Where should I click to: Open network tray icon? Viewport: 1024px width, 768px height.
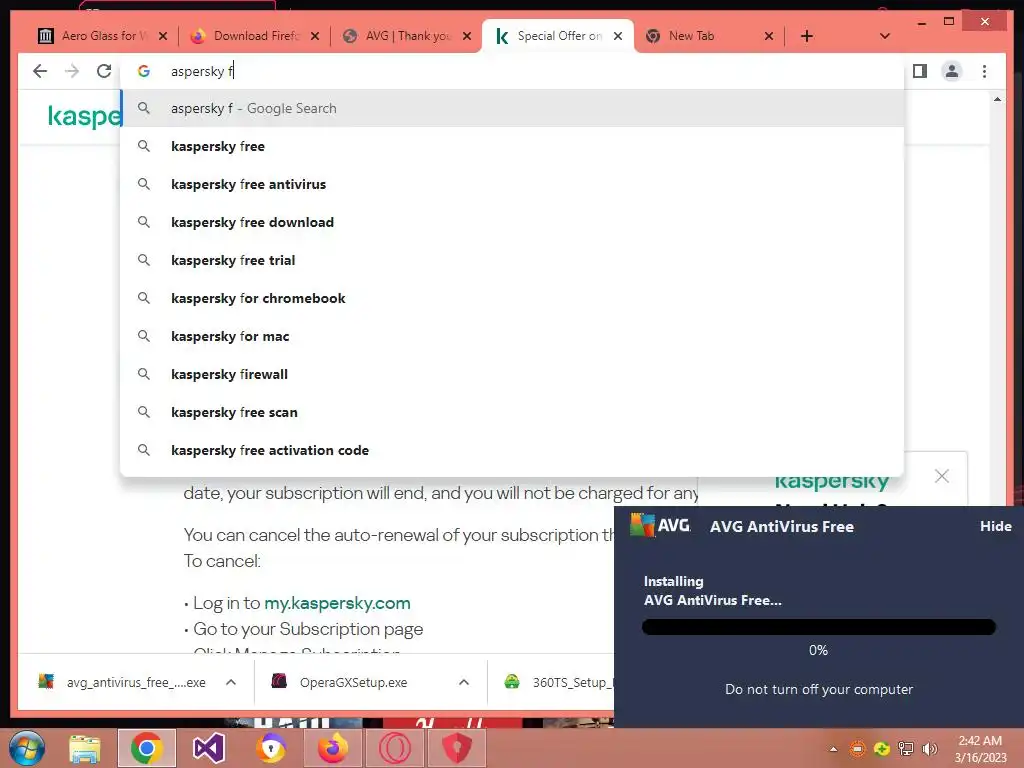pos(906,749)
